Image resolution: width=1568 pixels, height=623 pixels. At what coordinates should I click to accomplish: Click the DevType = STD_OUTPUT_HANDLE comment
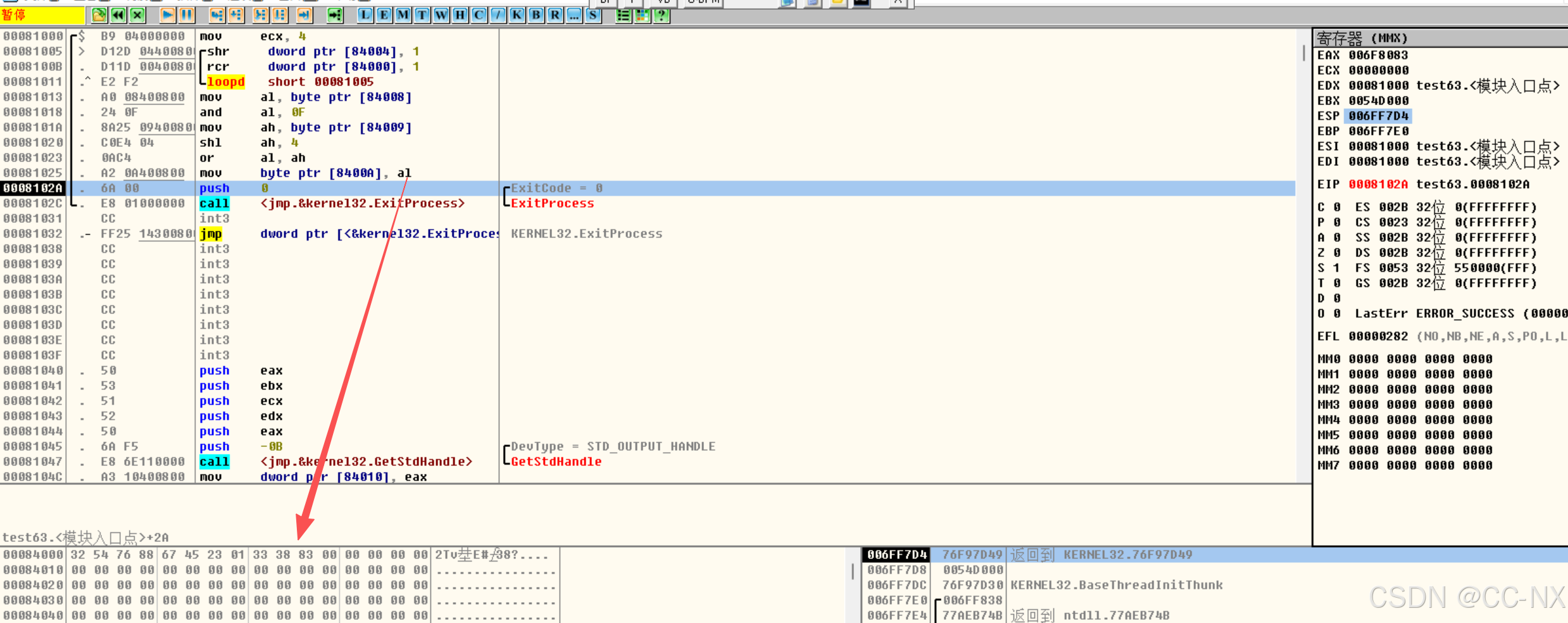pyautogui.click(x=613, y=446)
